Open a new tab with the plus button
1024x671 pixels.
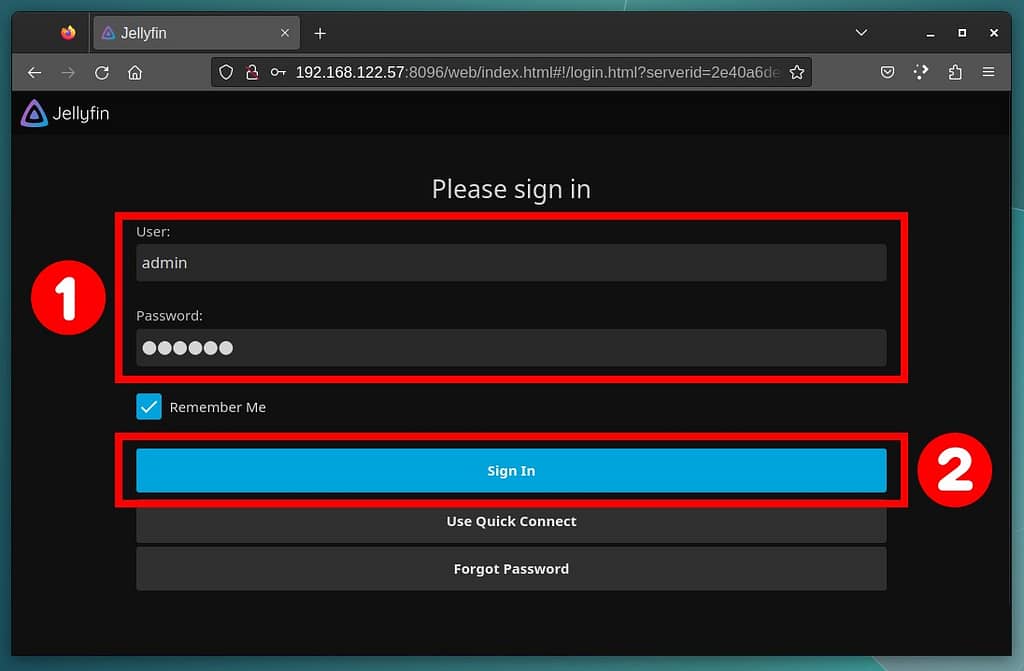(x=320, y=33)
